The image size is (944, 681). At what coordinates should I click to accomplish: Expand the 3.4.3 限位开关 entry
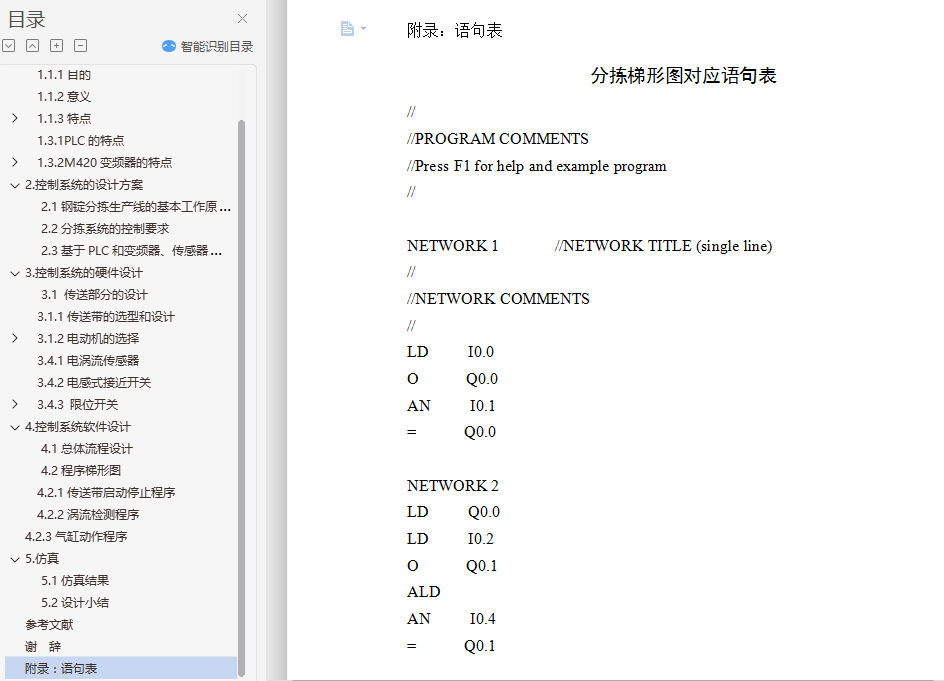(x=15, y=405)
